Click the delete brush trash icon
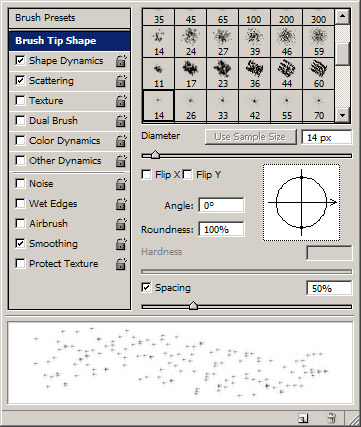361x427 pixels. [330, 418]
